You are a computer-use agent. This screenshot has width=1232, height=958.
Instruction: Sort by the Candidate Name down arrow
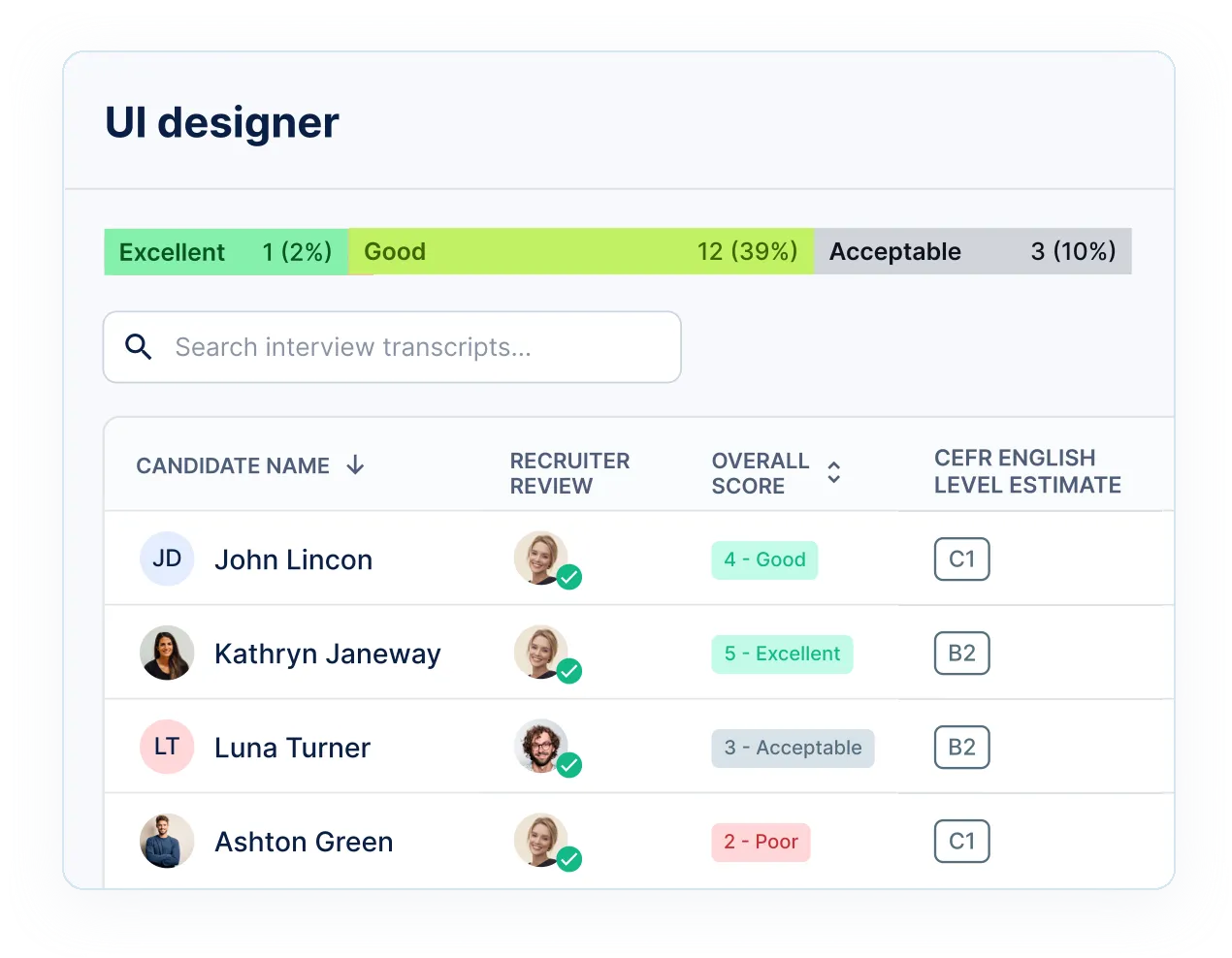[356, 465]
